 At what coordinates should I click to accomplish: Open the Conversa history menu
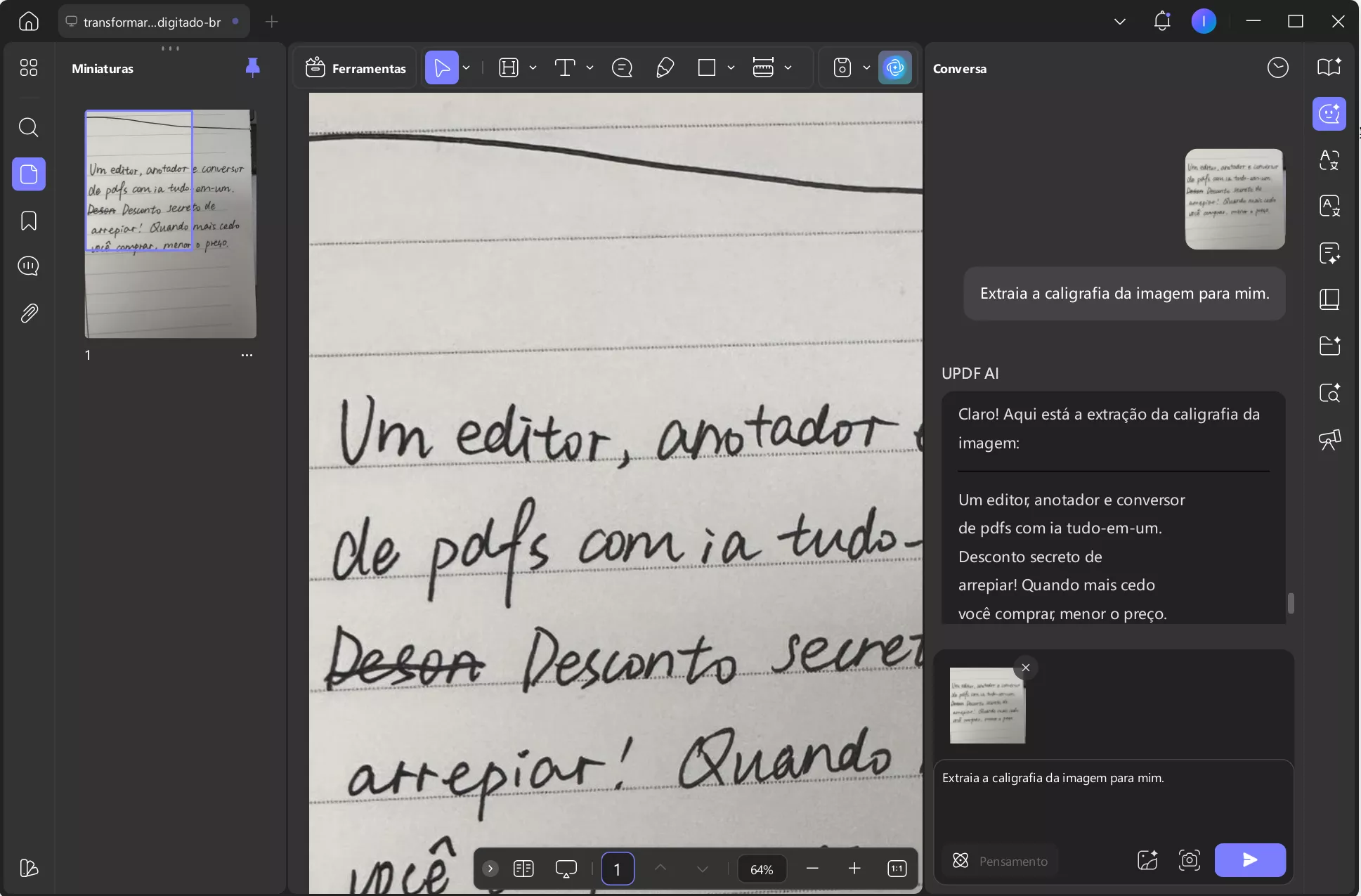click(1278, 67)
